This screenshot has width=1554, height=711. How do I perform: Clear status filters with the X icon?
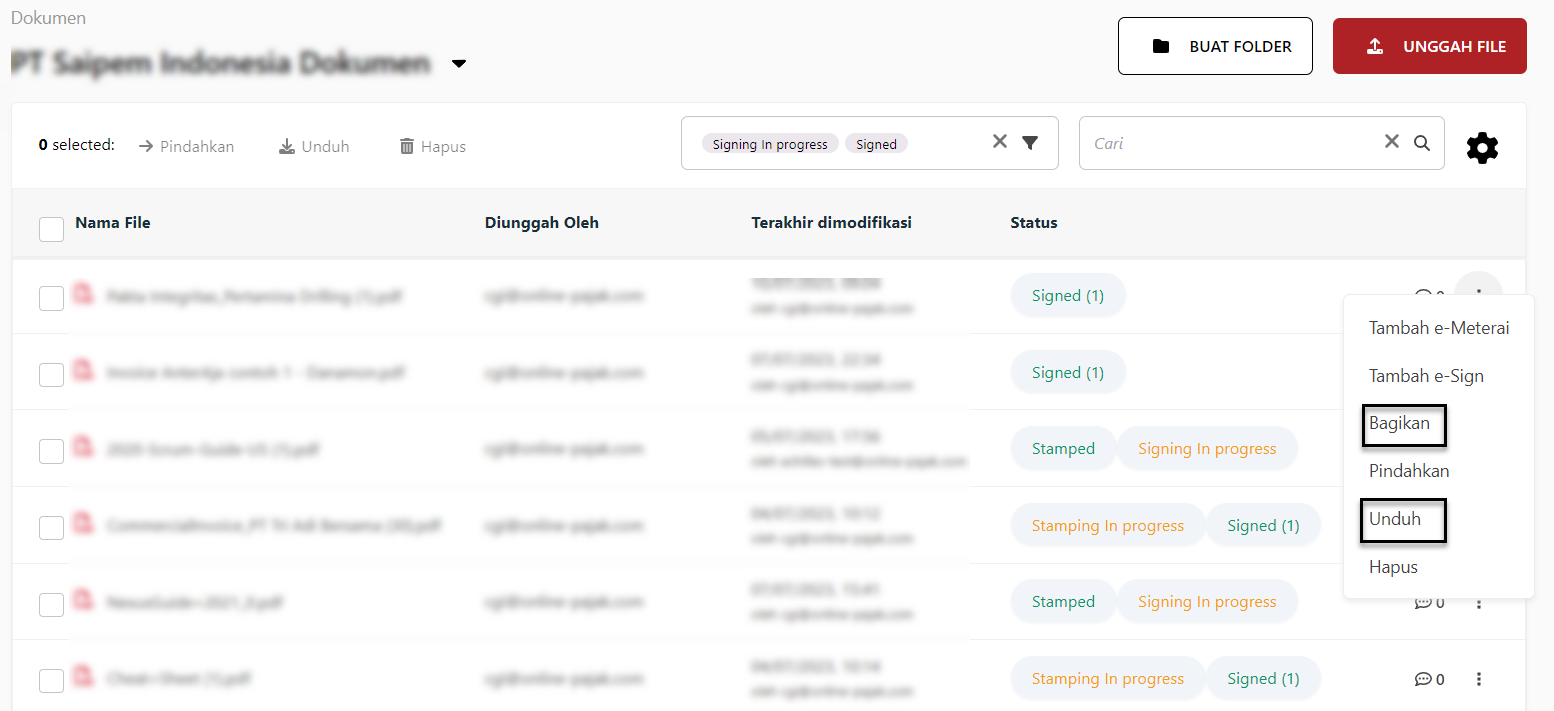[x=999, y=142]
